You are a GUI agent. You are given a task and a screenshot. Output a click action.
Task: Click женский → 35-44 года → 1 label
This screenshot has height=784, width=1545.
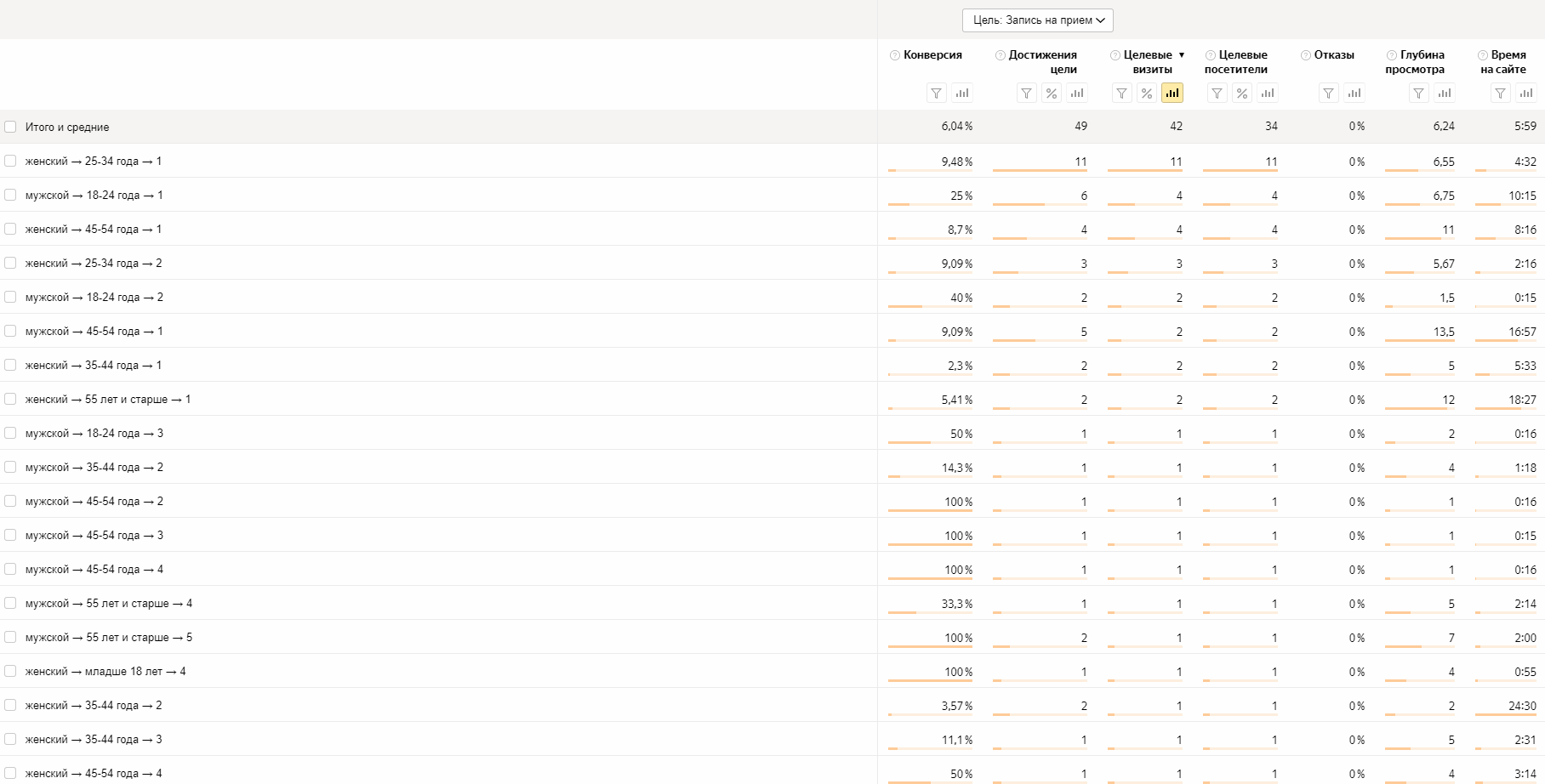coord(94,365)
